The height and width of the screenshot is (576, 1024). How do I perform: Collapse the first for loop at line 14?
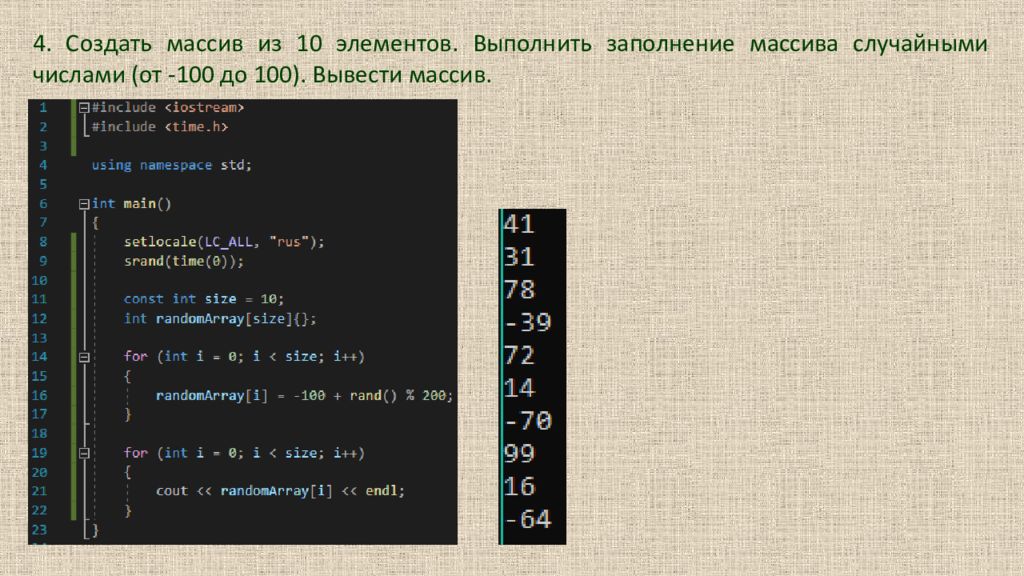[84, 356]
